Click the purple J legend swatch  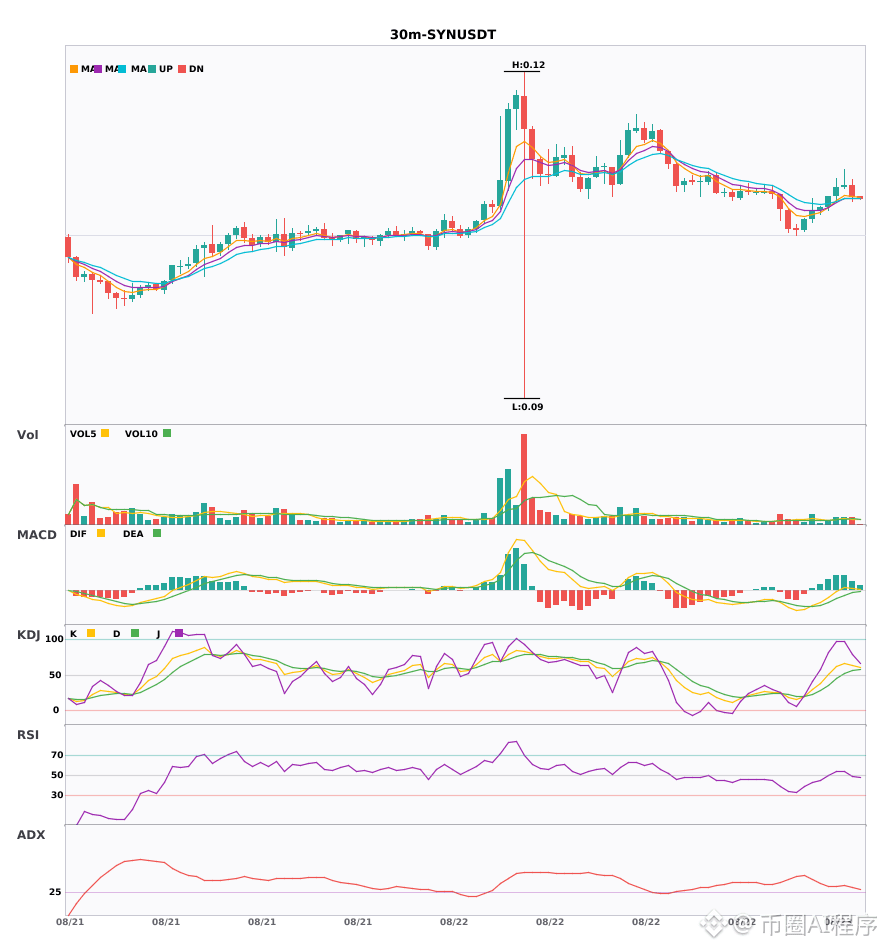[179, 633]
